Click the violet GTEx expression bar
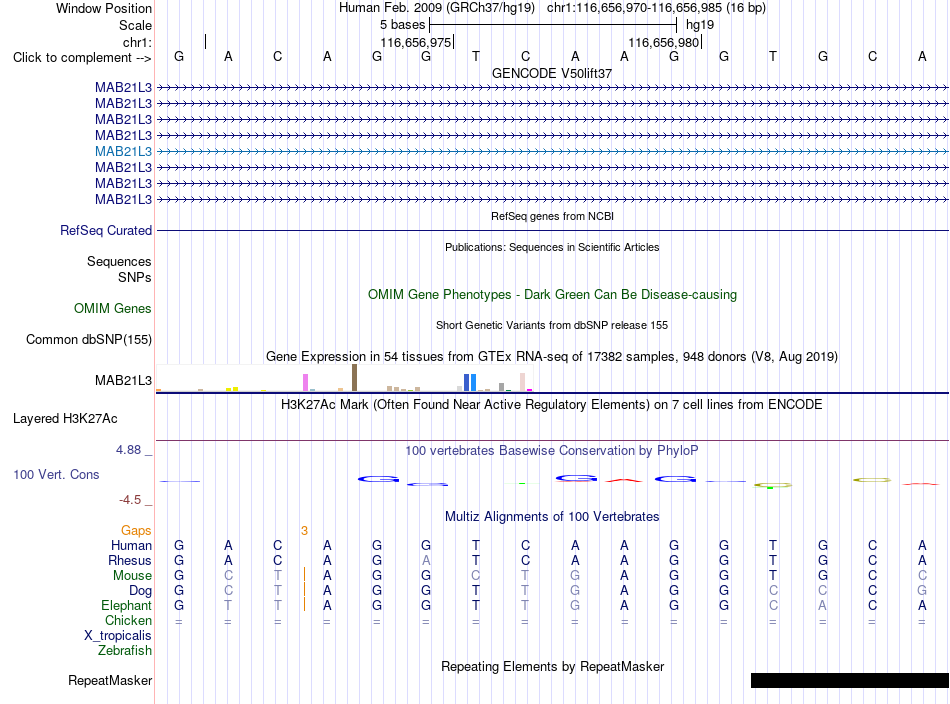 [305, 382]
